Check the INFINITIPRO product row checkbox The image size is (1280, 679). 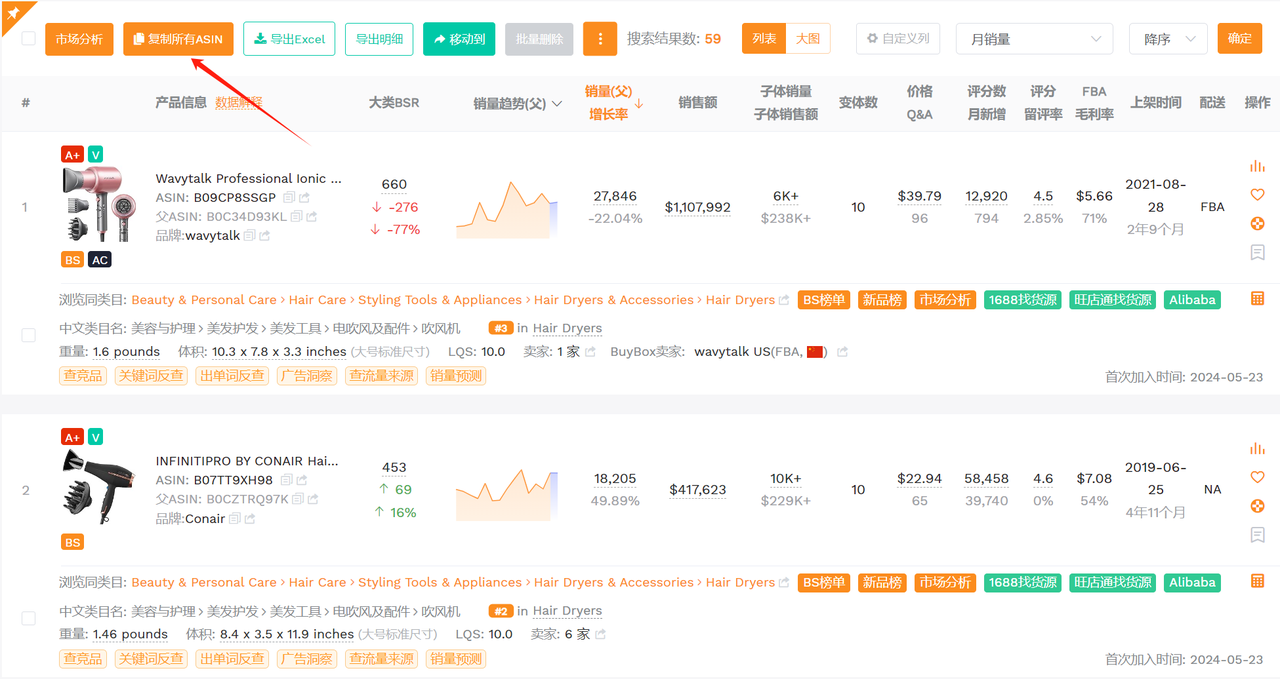tap(28, 618)
